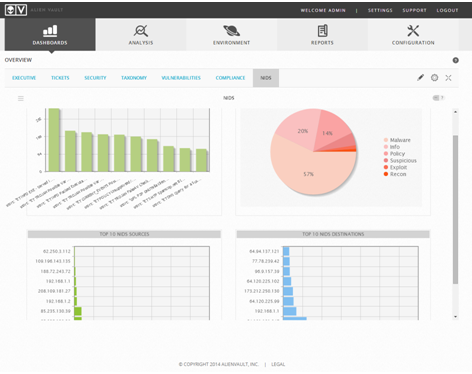Click source IP 188.72.243.72
472x374 pixels.
(55, 271)
